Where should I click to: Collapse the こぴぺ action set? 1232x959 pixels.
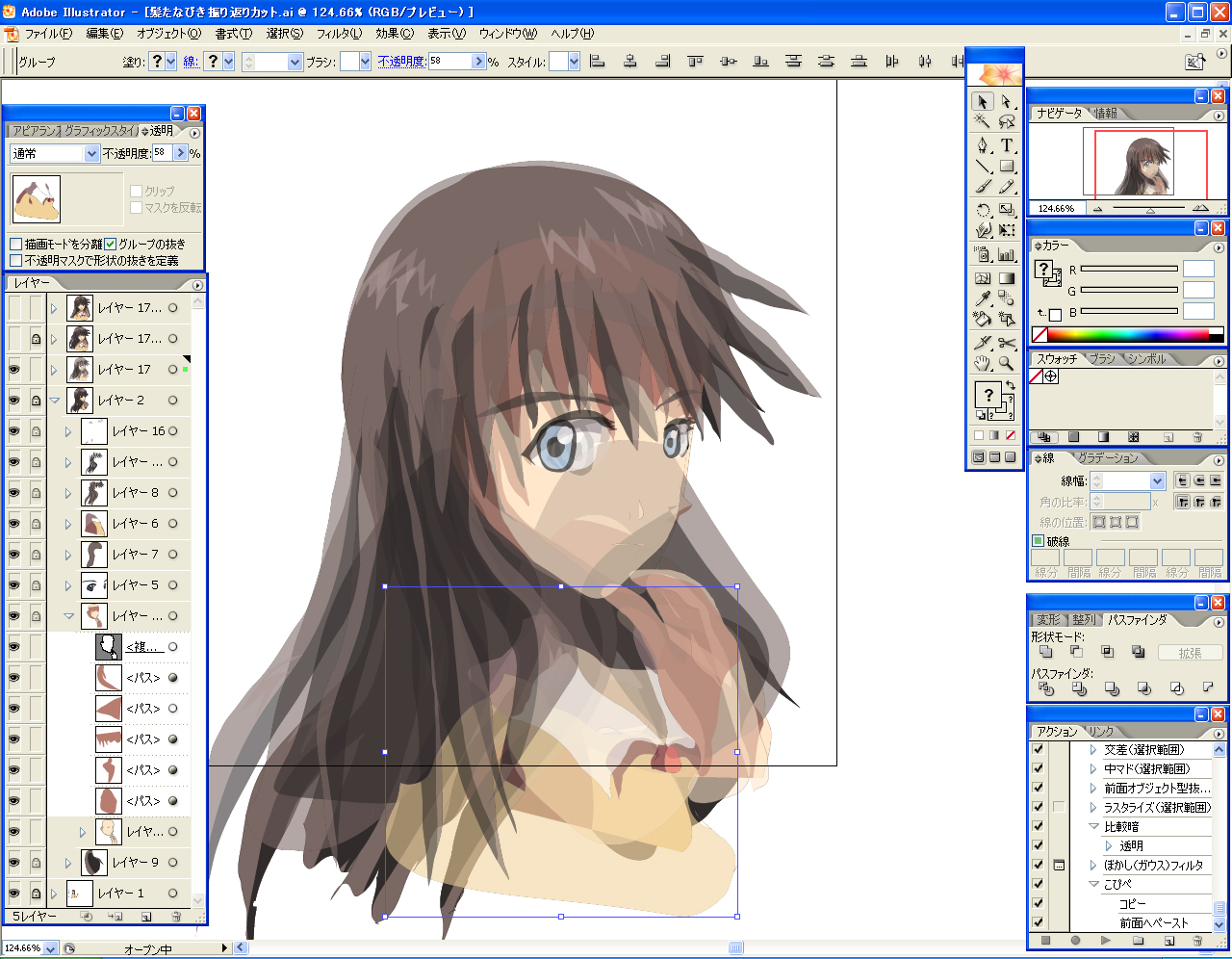coord(1093,884)
